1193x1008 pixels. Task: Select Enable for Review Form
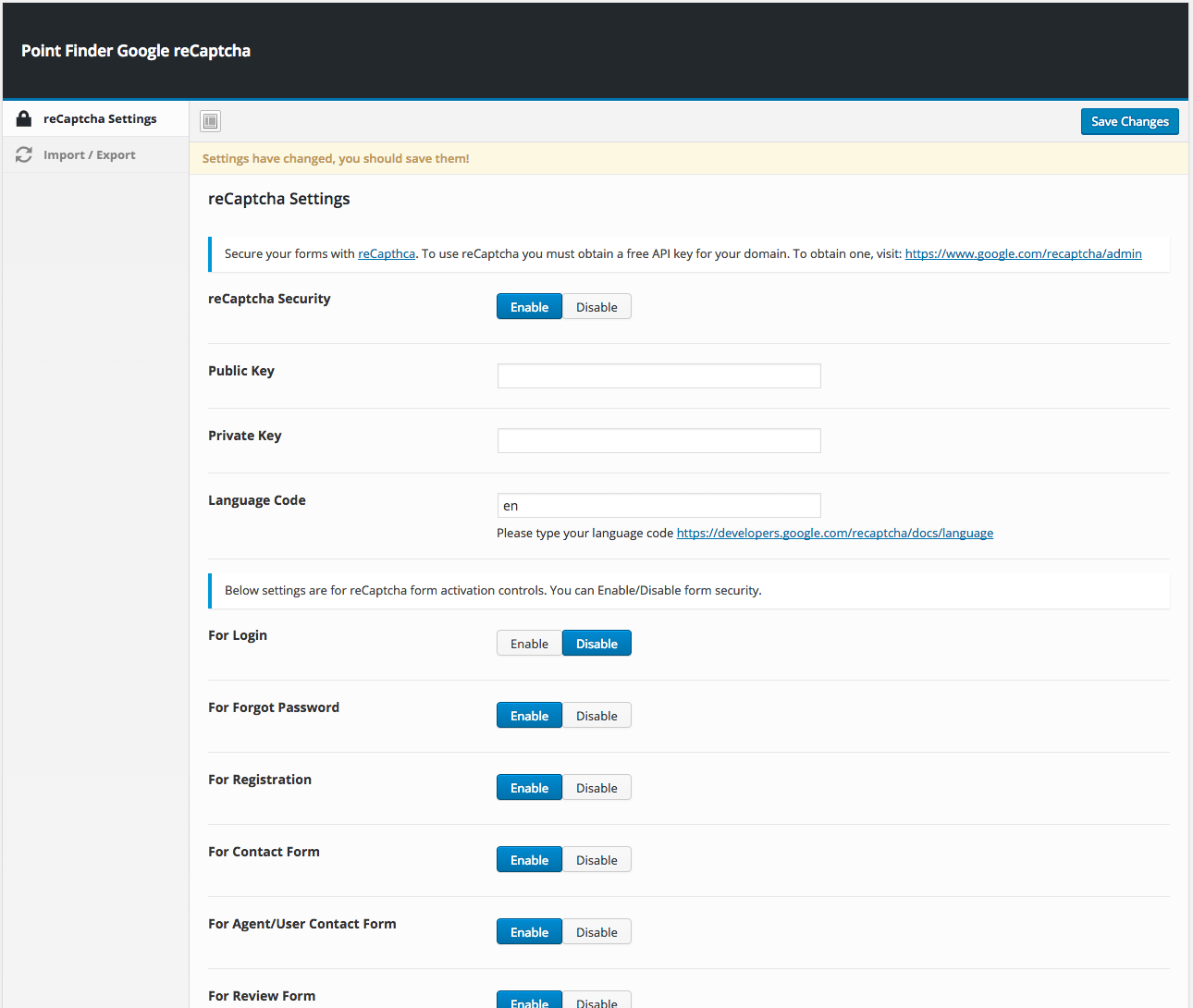(529, 1001)
